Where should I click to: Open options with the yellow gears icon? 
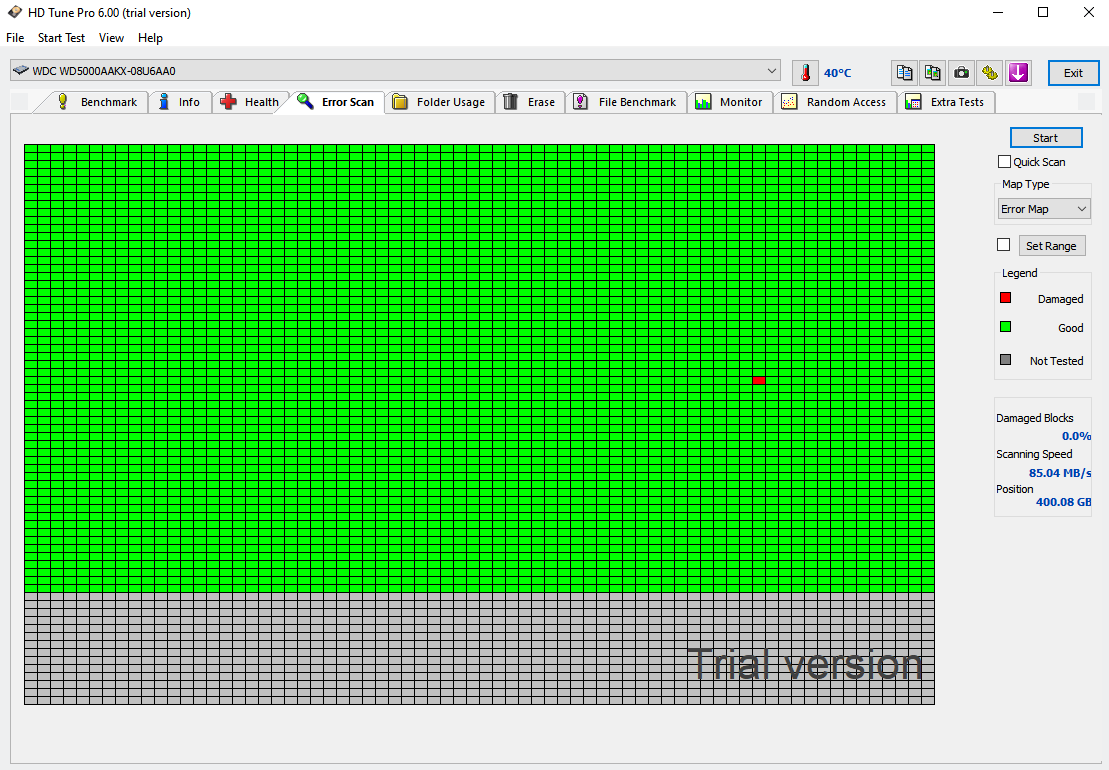[x=989, y=73]
